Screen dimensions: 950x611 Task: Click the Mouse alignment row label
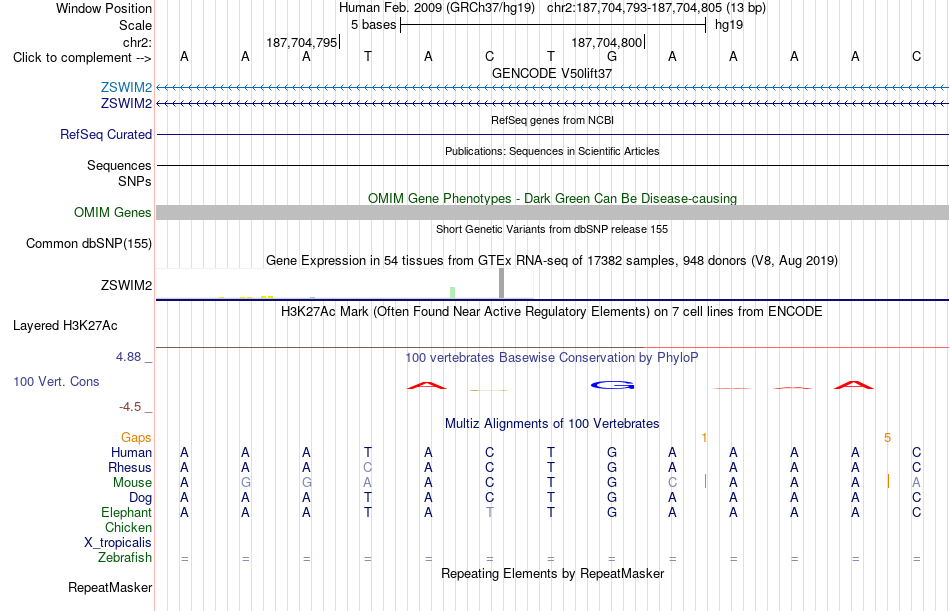pos(132,482)
